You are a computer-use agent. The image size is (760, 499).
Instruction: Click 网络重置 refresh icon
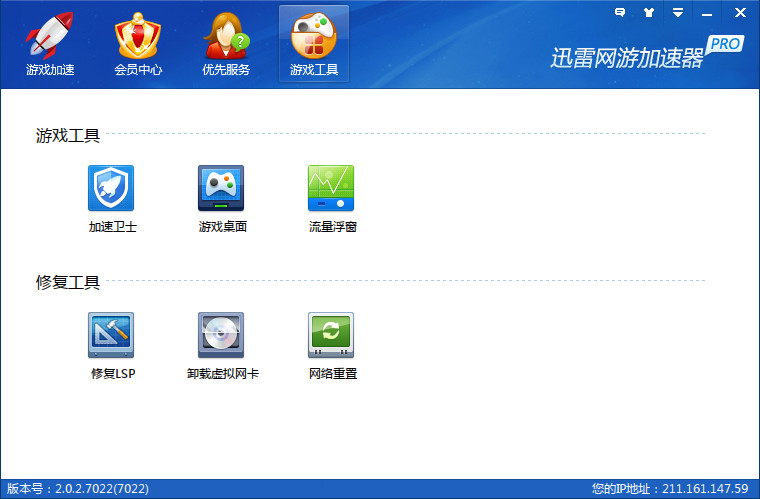(x=331, y=335)
